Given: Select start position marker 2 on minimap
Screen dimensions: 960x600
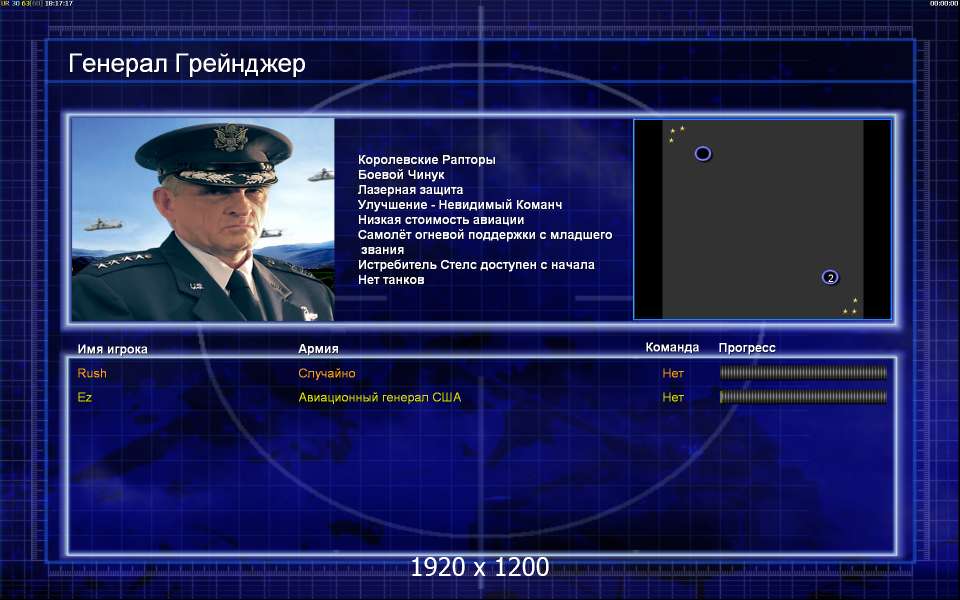Looking at the screenshot, I should point(830,277).
